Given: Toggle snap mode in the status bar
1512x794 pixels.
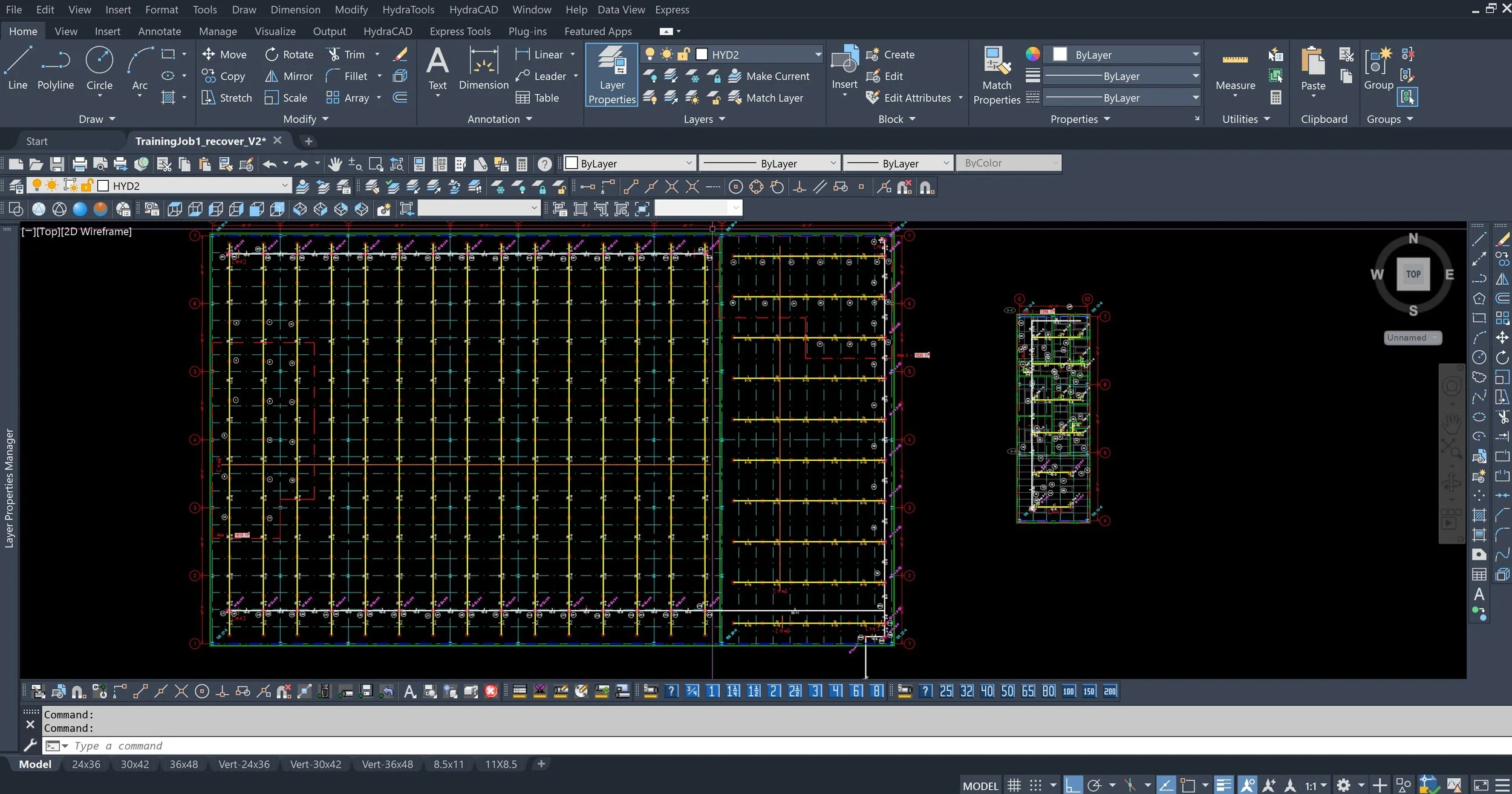Looking at the screenshot, I should point(1035,784).
